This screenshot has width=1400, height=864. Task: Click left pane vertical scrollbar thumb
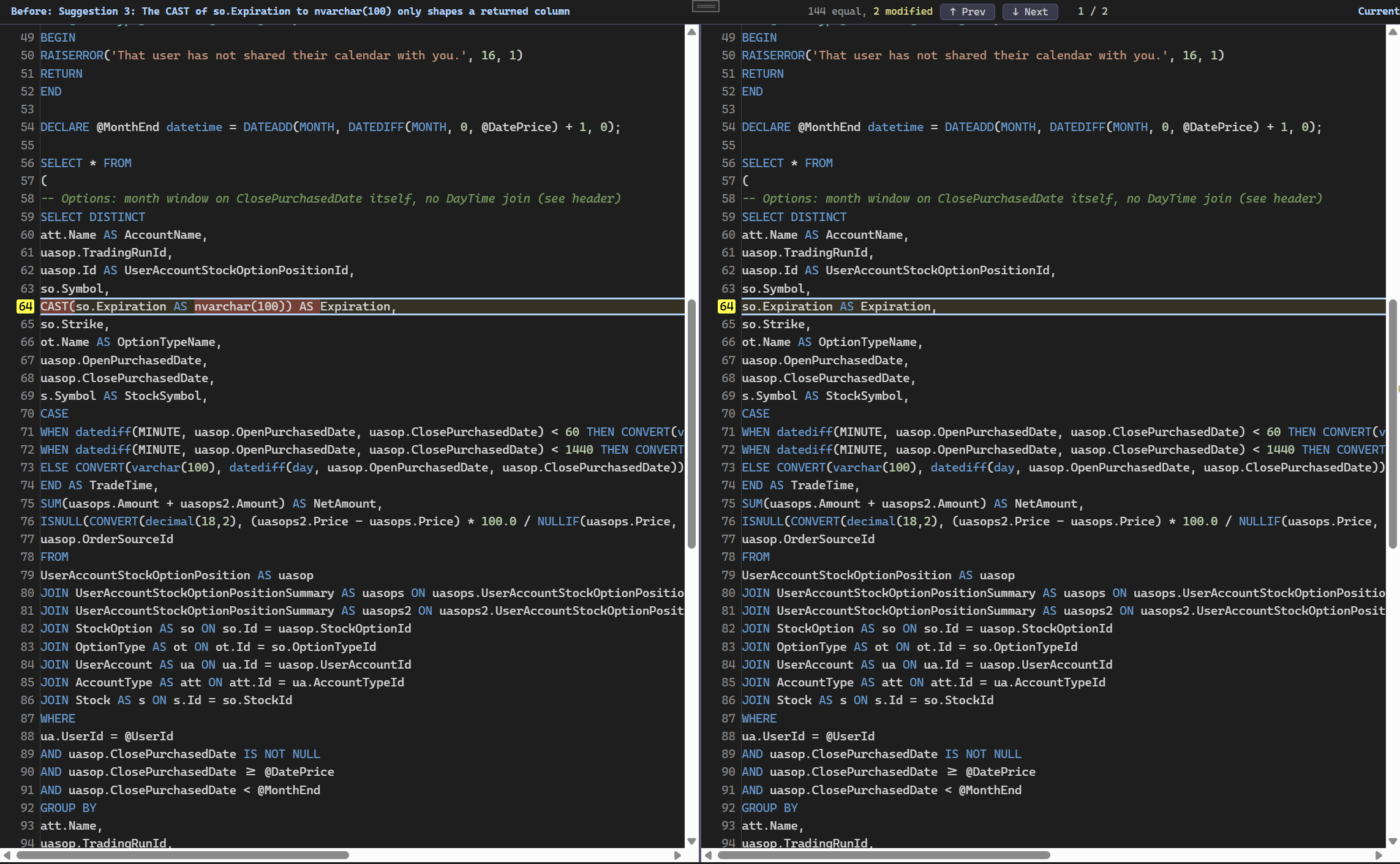click(691, 424)
